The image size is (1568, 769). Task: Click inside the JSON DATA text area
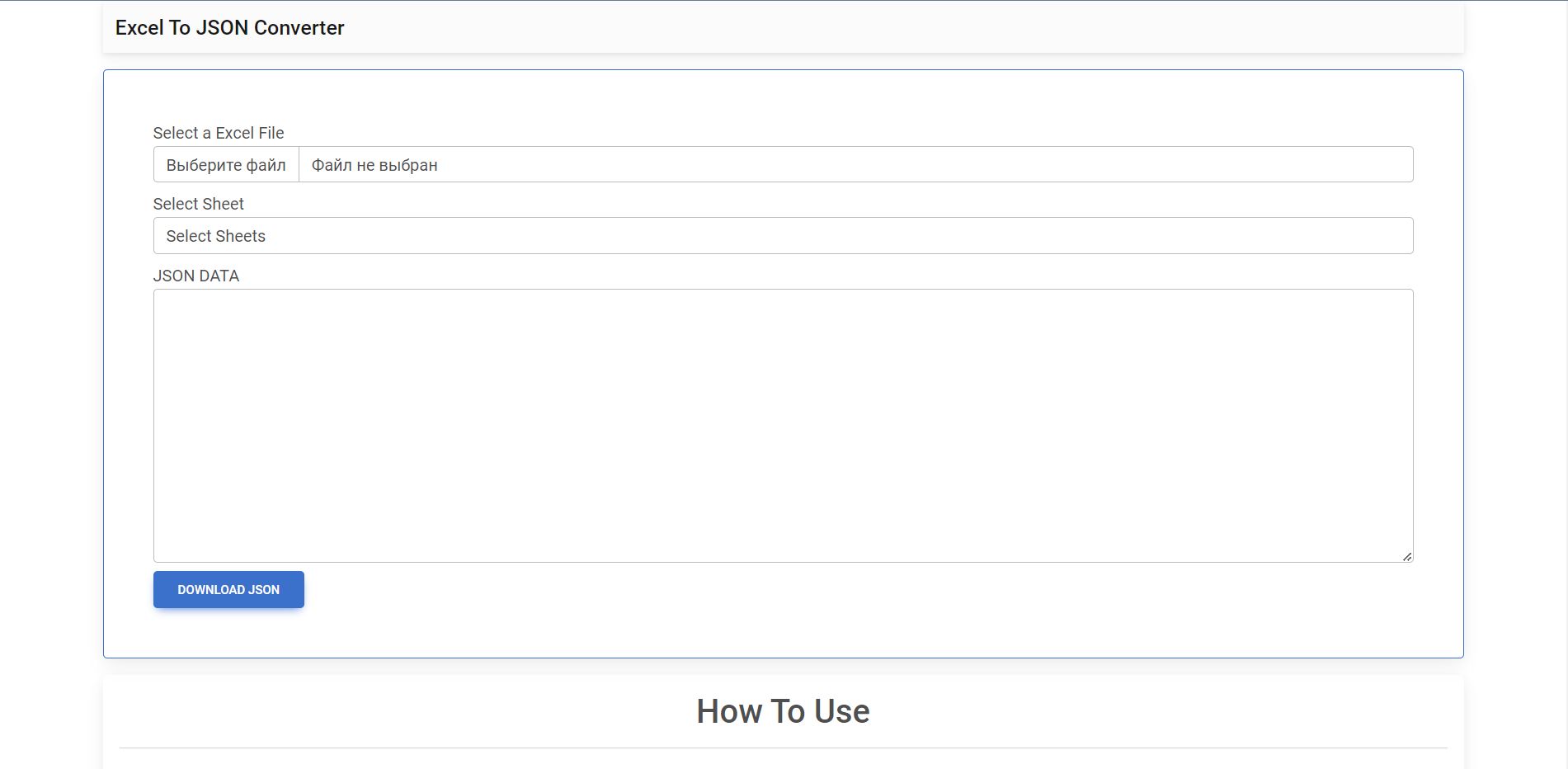[x=782, y=425]
